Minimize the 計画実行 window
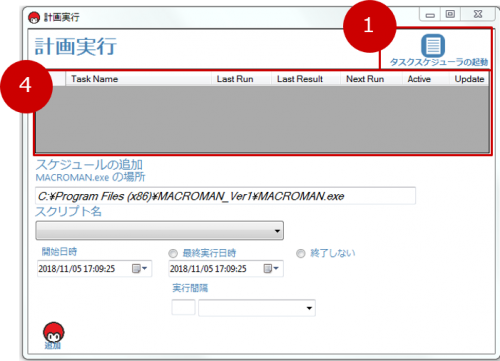Image resolution: width=500 pixels, height=361 pixels. 430,15
